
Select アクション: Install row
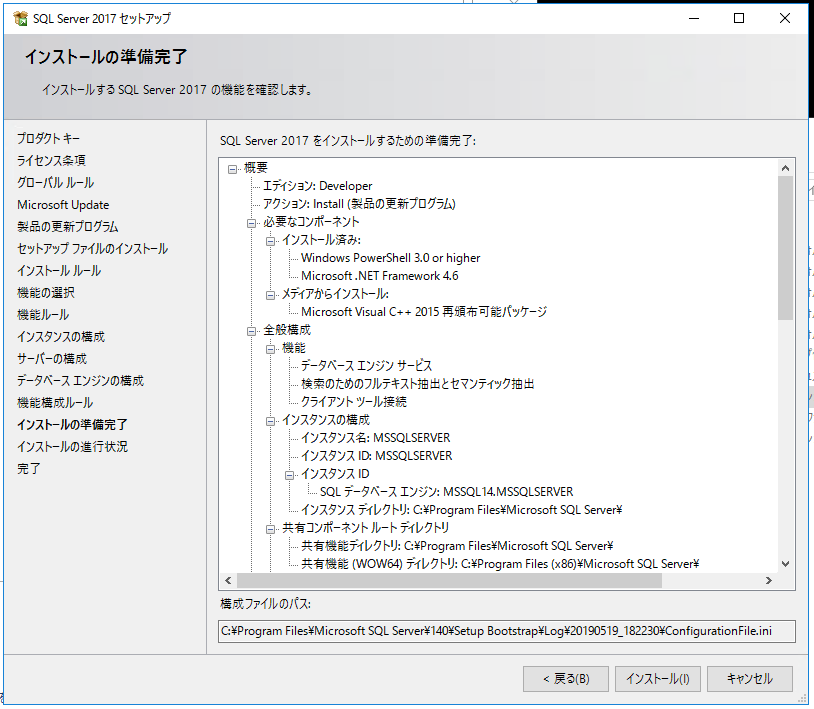point(359,204)
